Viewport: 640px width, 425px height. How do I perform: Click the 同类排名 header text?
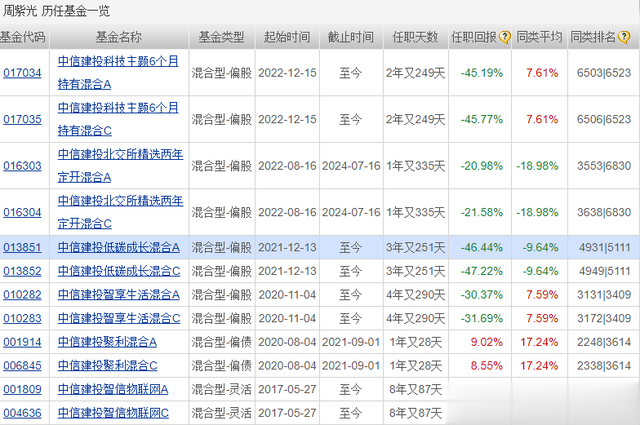593,37
